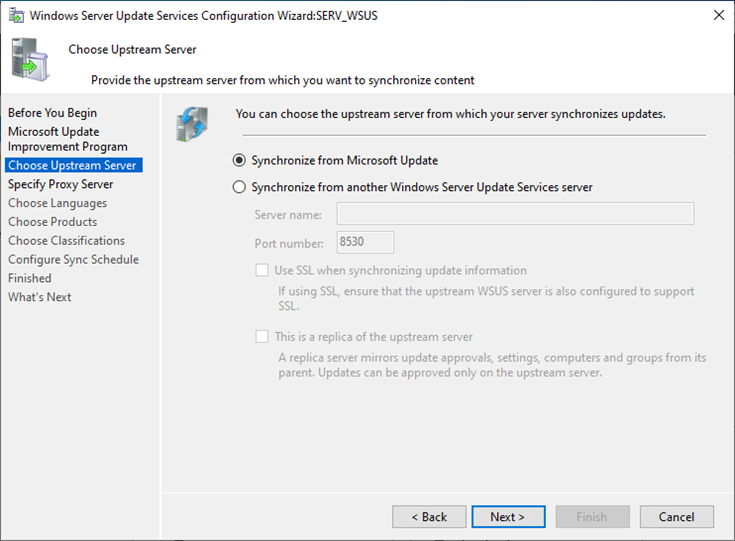The width and height of the screenshot is (735, 541).
Task: Go to the Before You Begin step
Action: pos(52,113)
